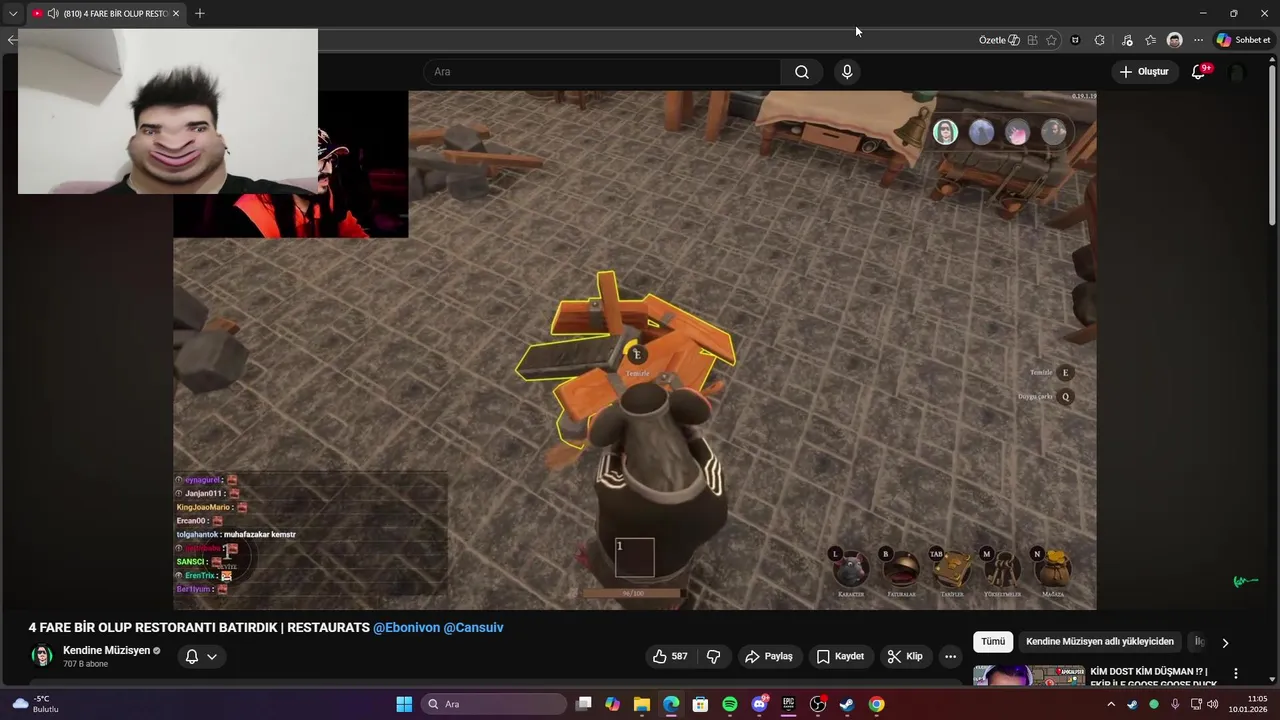Click the YouTube search input field

tap(602, 72)
